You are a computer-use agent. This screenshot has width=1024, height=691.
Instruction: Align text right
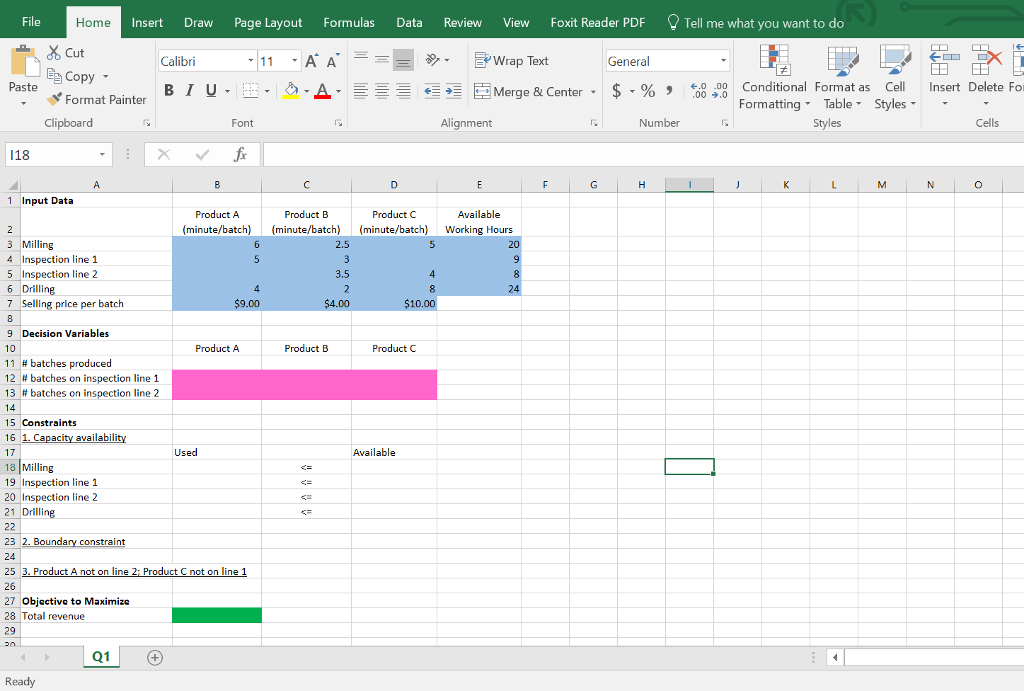[x=404, y=91]
